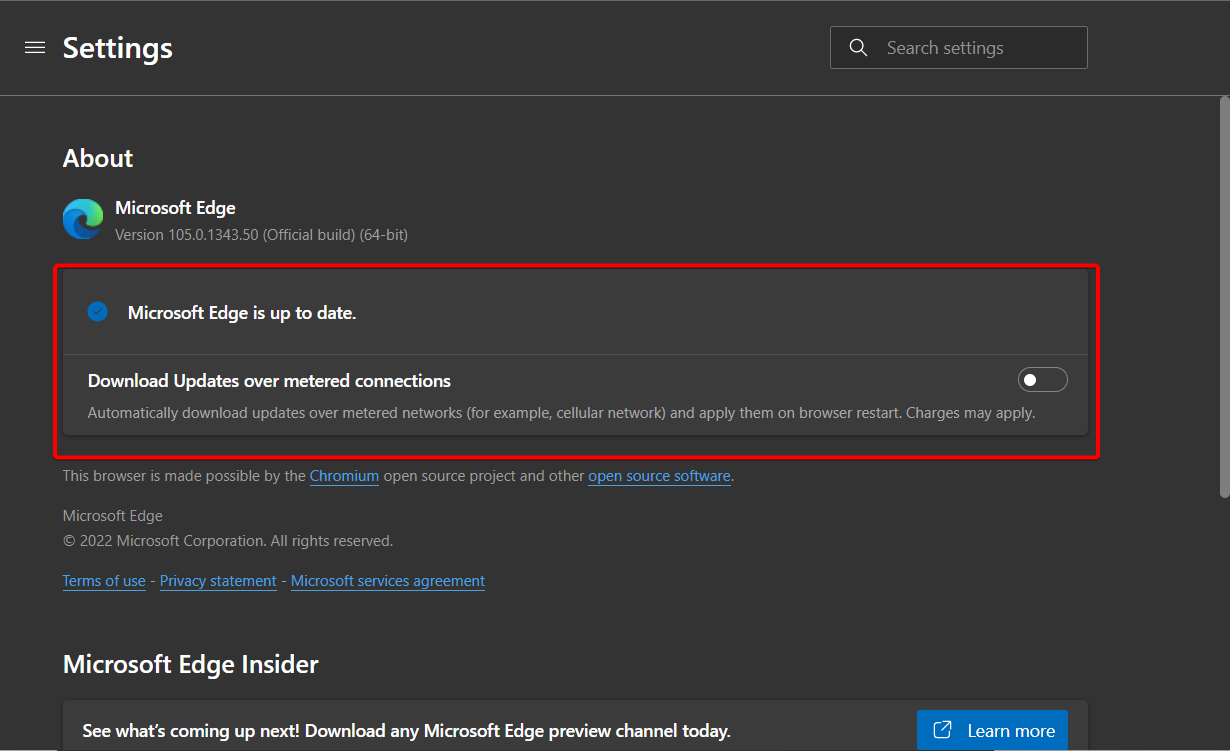1230x751 pixels.
Task: Click the Settings page title
Action: click(118, 48)
